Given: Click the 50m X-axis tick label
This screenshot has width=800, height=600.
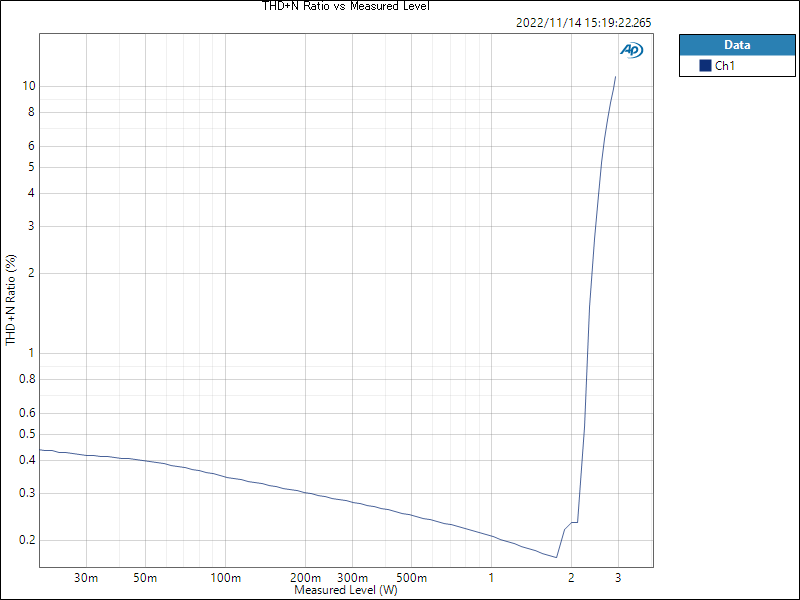Looking at the screenshot, I should [x=145, y=578].
